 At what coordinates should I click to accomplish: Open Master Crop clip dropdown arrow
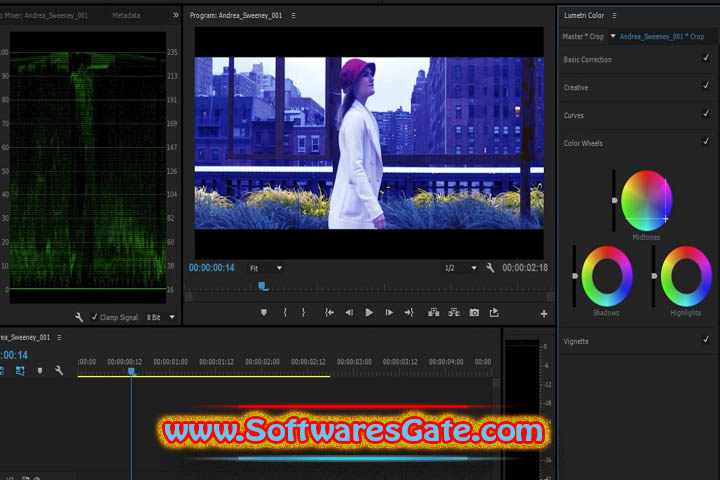coord(613,36)
